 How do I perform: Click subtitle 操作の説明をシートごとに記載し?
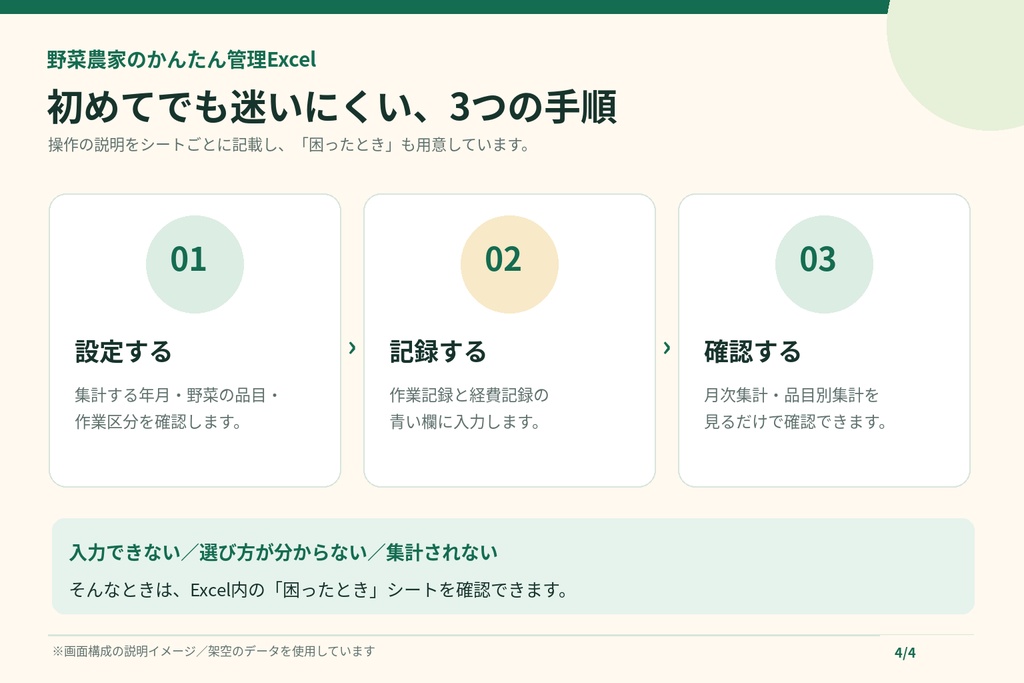pyautogui.click(x=165, y=144)
